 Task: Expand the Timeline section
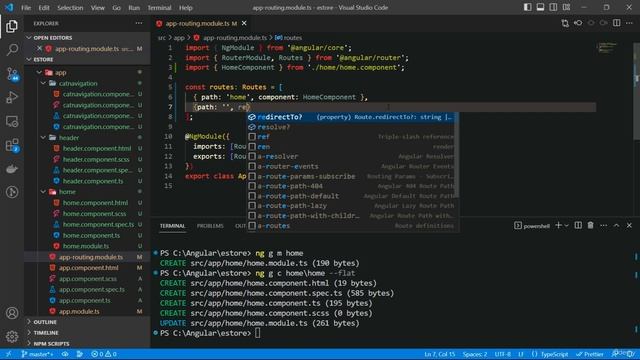(x=46, y=333)
